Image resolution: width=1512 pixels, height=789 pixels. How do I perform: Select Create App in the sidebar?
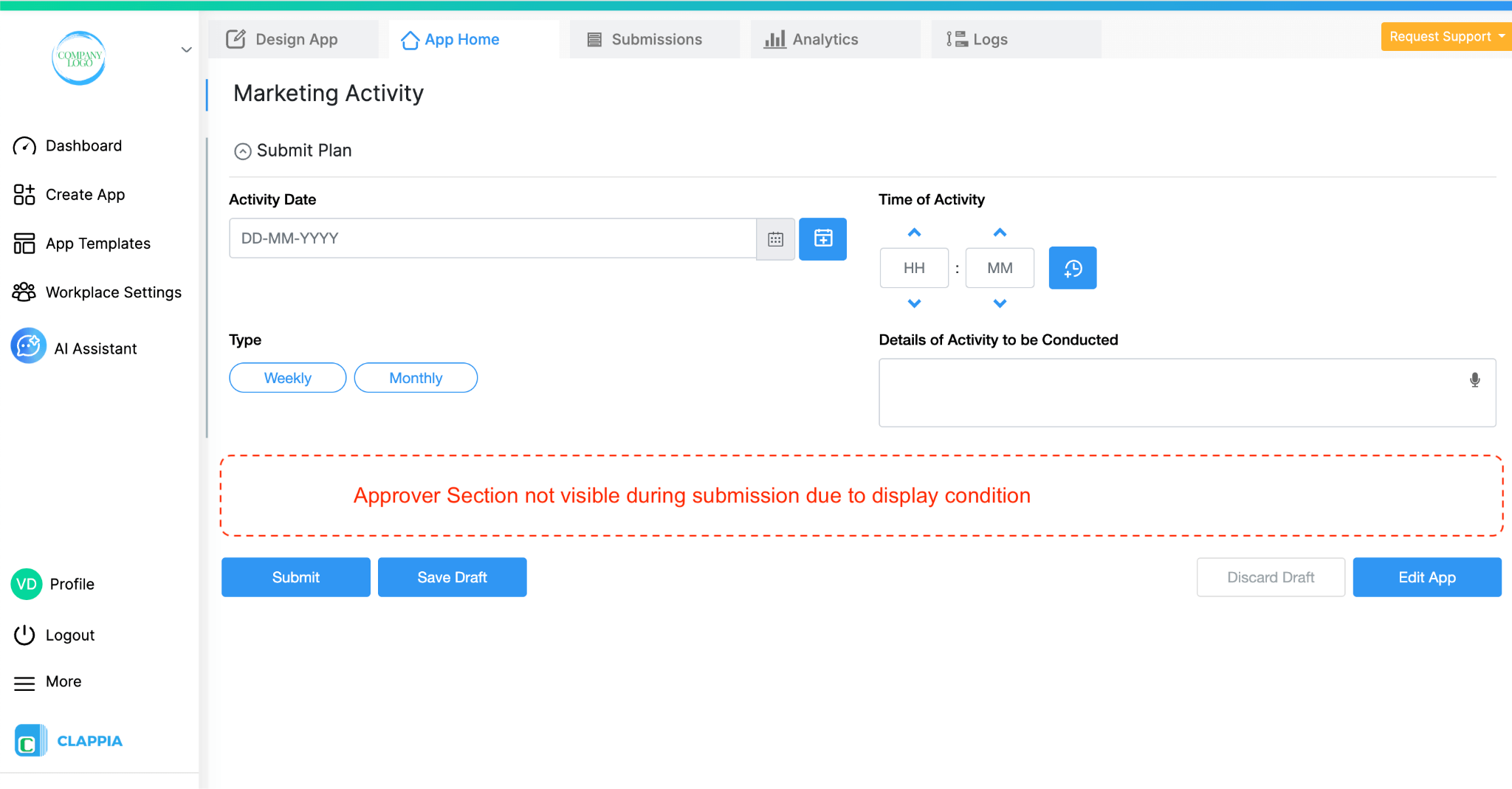(x=85, y=194)
